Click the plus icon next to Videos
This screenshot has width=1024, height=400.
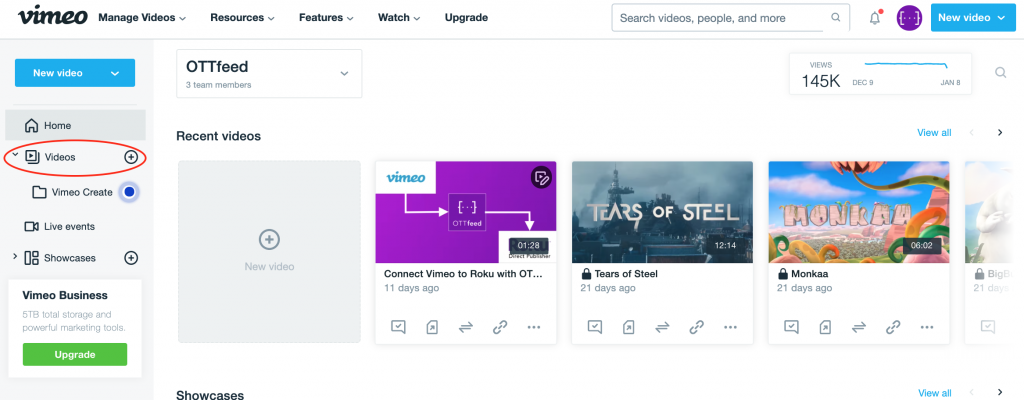131,157
